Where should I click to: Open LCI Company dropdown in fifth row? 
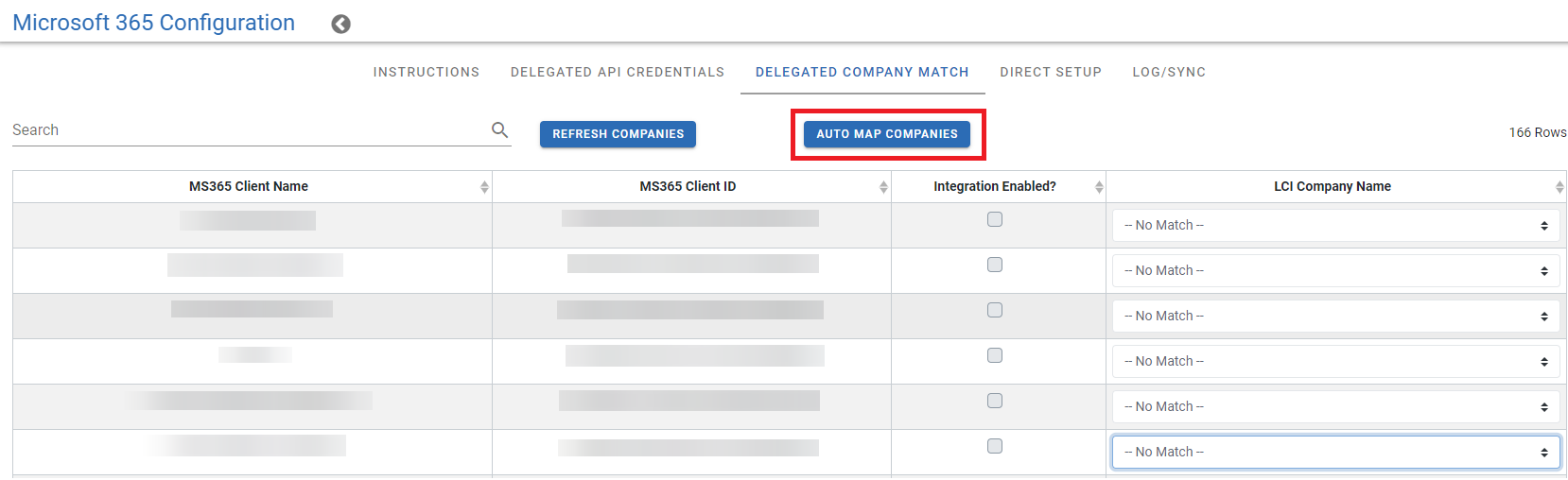click(1336, 407)
